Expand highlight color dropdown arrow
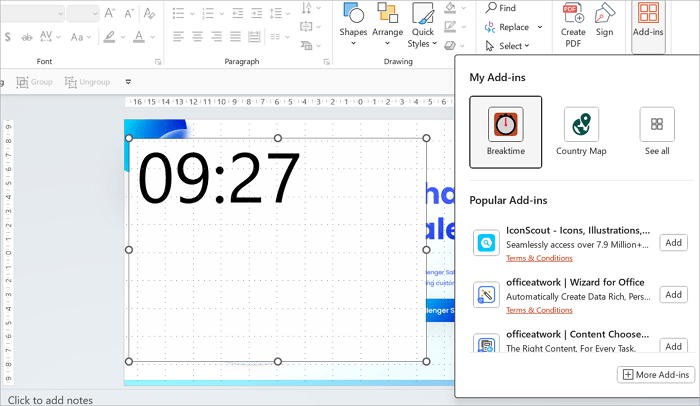Screen dimensions: 700x406 click(123, 38)
